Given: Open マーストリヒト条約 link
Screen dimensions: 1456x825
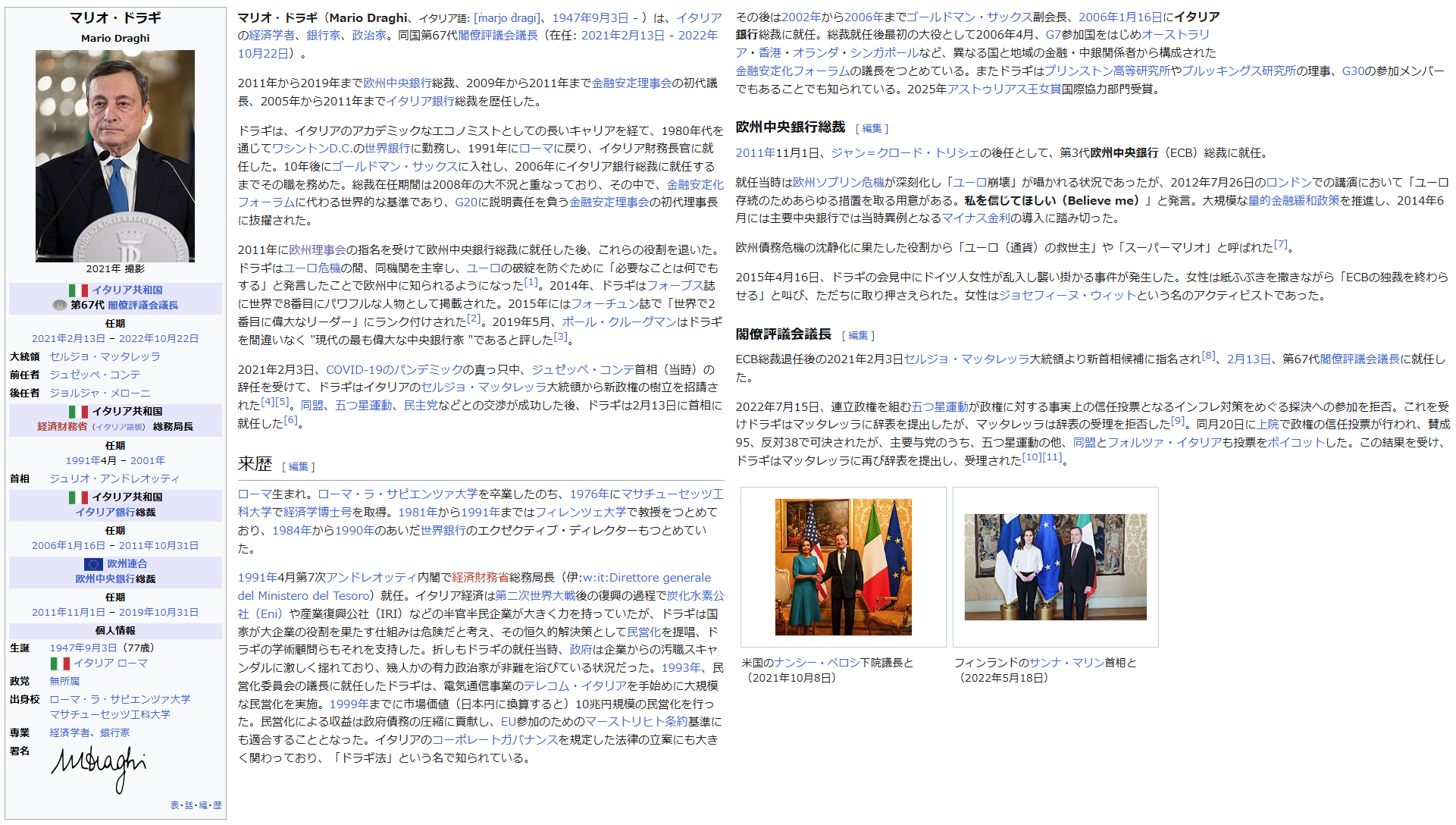Looking at the screenshot, I should (636, 722).
